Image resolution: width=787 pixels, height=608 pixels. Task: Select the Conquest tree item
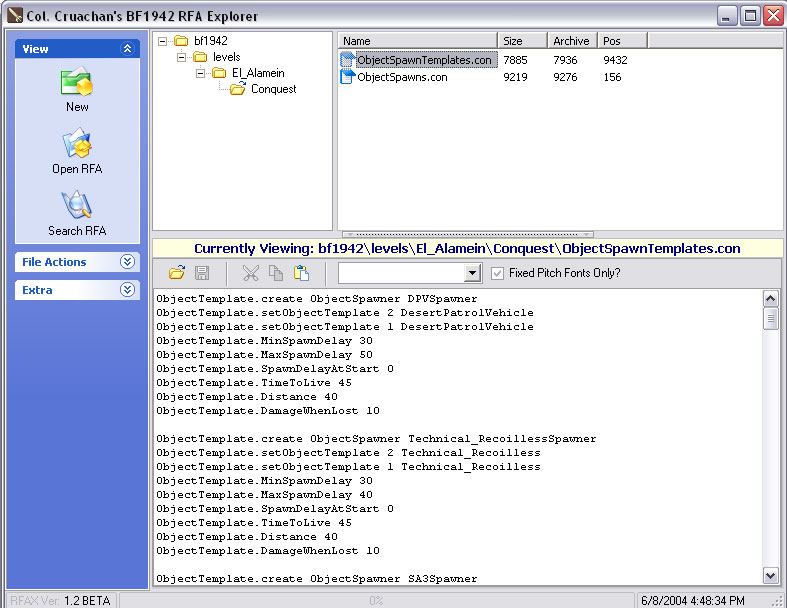tap(274, 89)
